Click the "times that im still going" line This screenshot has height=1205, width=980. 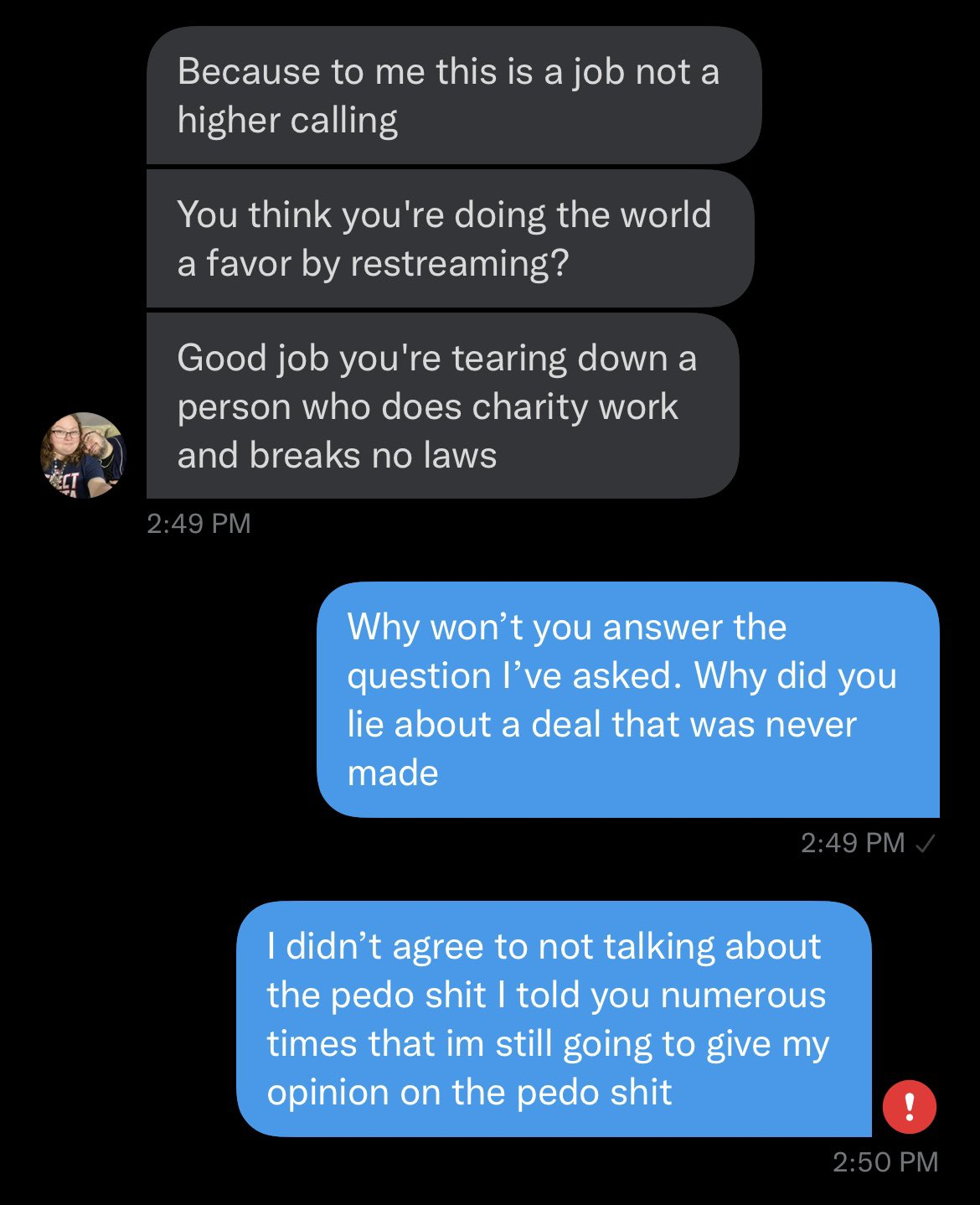548,1045
